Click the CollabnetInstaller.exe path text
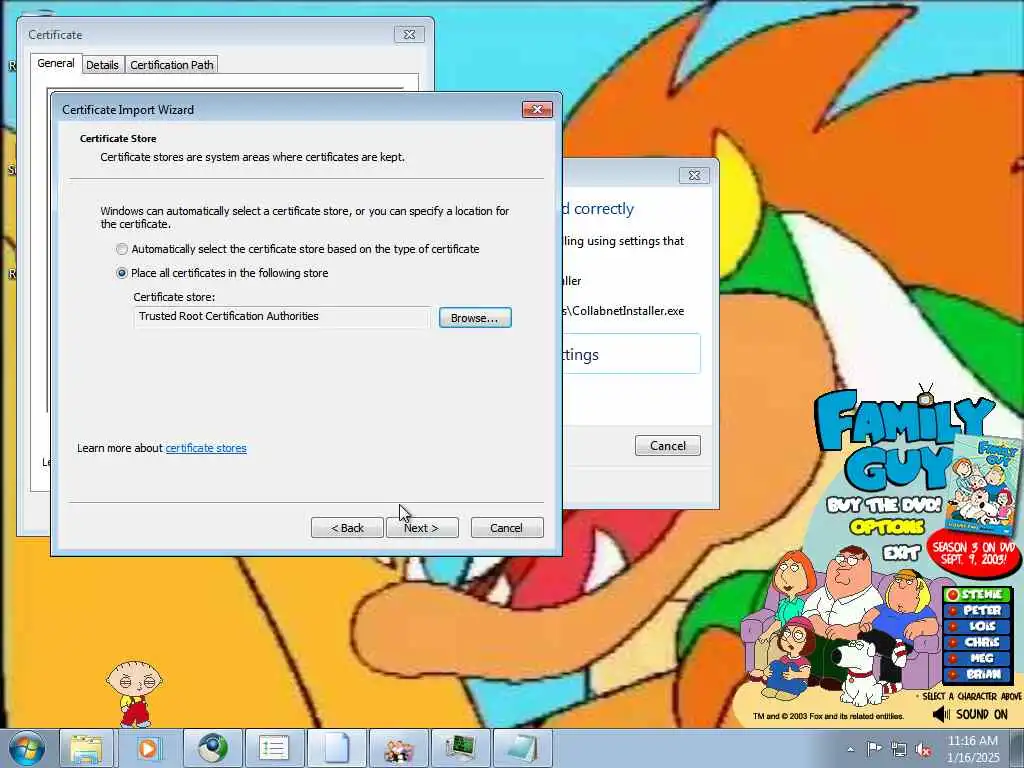The image size is (1024, 768). pos(624,311)
